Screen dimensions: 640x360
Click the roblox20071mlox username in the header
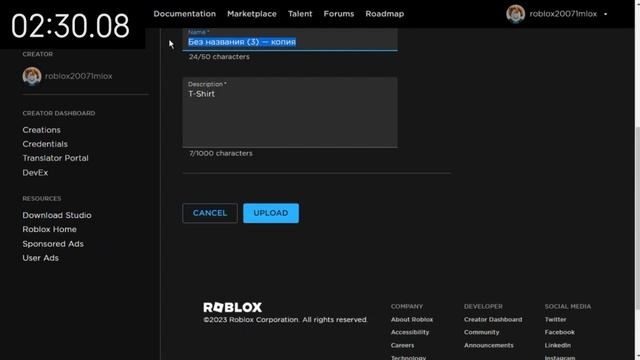(x=563, y=14)
